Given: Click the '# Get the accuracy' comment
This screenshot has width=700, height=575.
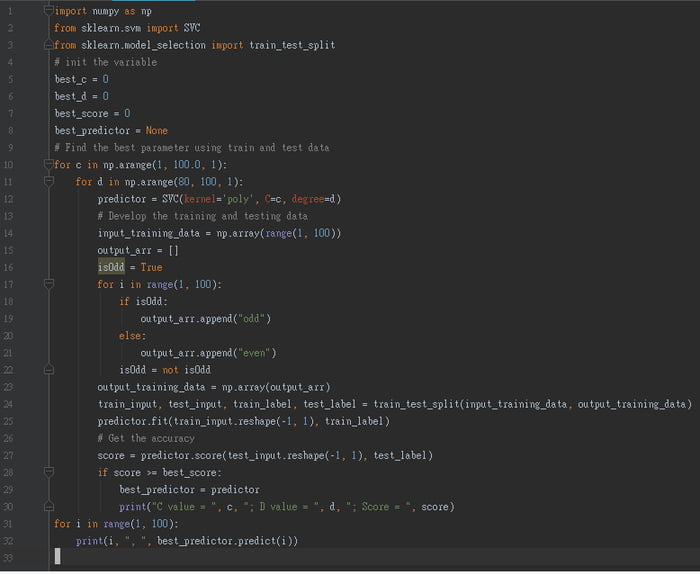Looking at the screenshot, I should click(x=146, y=438).
